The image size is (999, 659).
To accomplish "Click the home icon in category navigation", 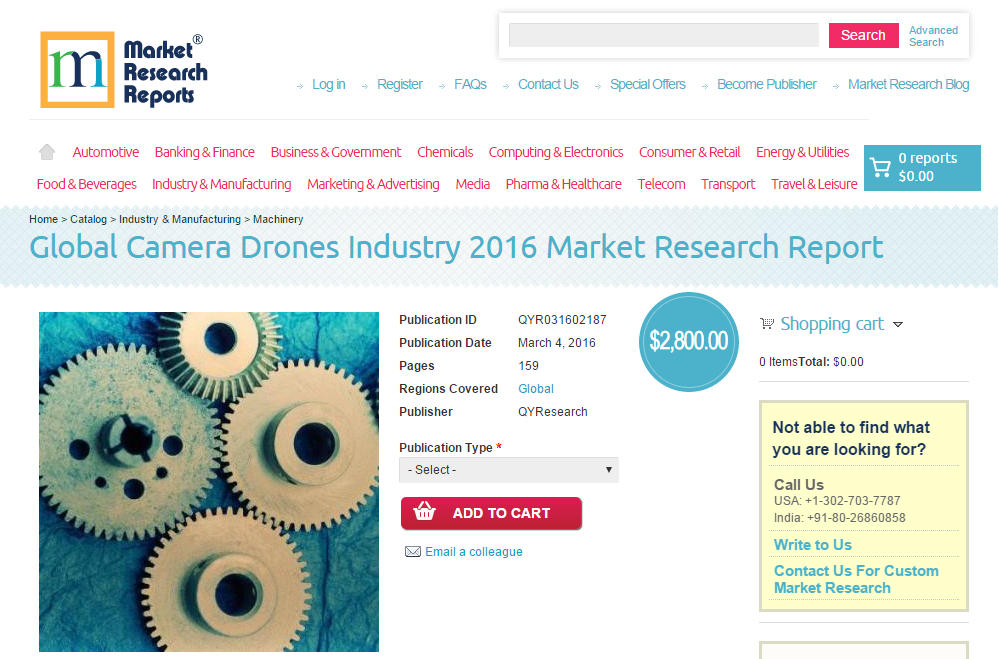I will tap(47, 152).
